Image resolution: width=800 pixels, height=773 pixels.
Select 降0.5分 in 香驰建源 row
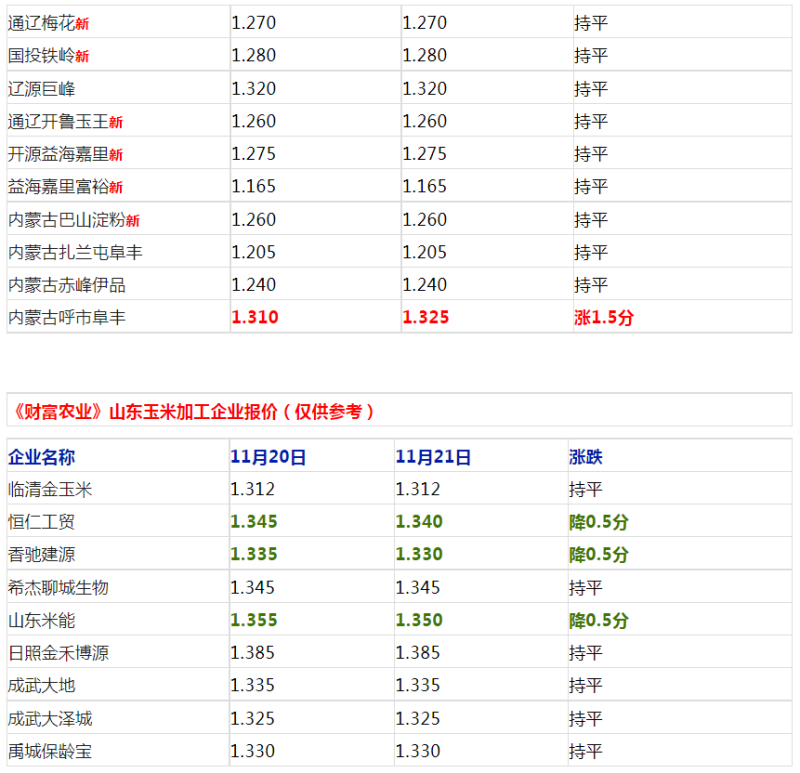tap(598, 555)
